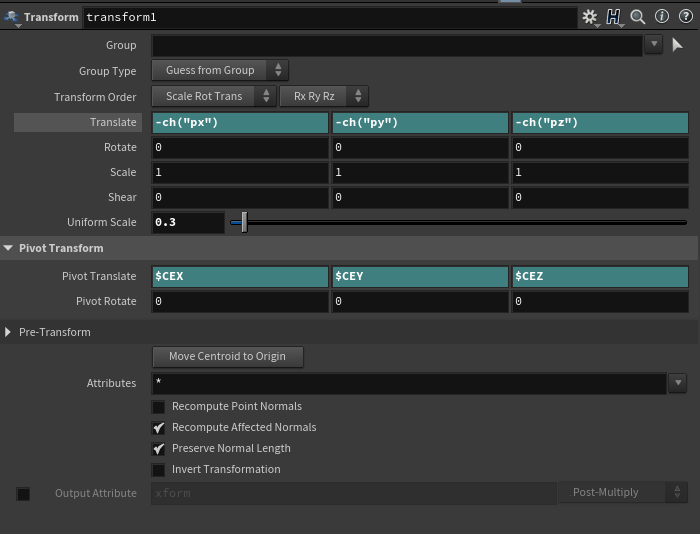The height and width of the screenshot is (534, 700).
Task: Open the Attributes dropdown arrow
Action: coord(678,383)
